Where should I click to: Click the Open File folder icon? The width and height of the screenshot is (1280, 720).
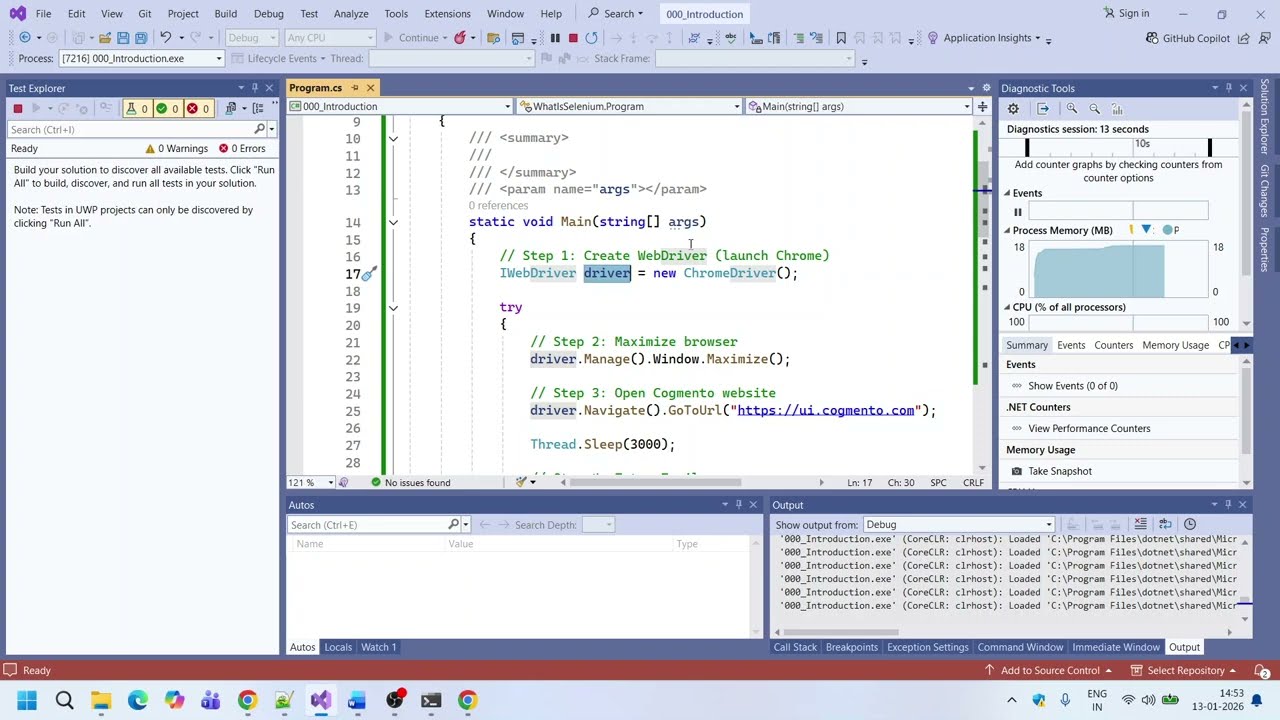pyautogui.click(x=103, y=38)
